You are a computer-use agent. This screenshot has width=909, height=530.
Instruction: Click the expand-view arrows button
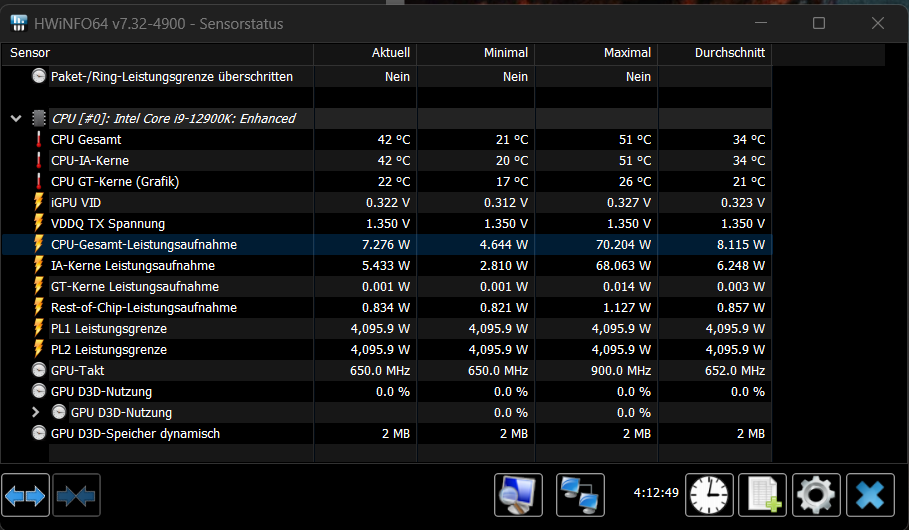point(25,495)
